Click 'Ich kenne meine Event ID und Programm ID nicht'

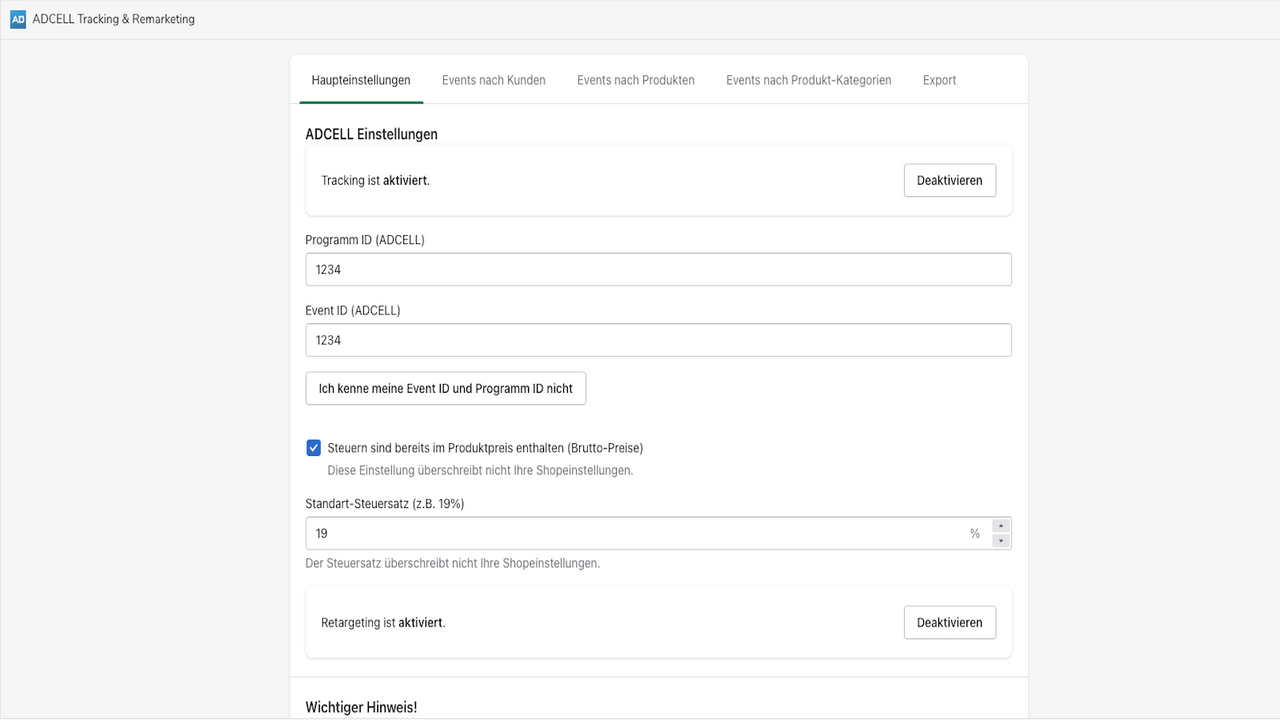(x=445, y=388)
